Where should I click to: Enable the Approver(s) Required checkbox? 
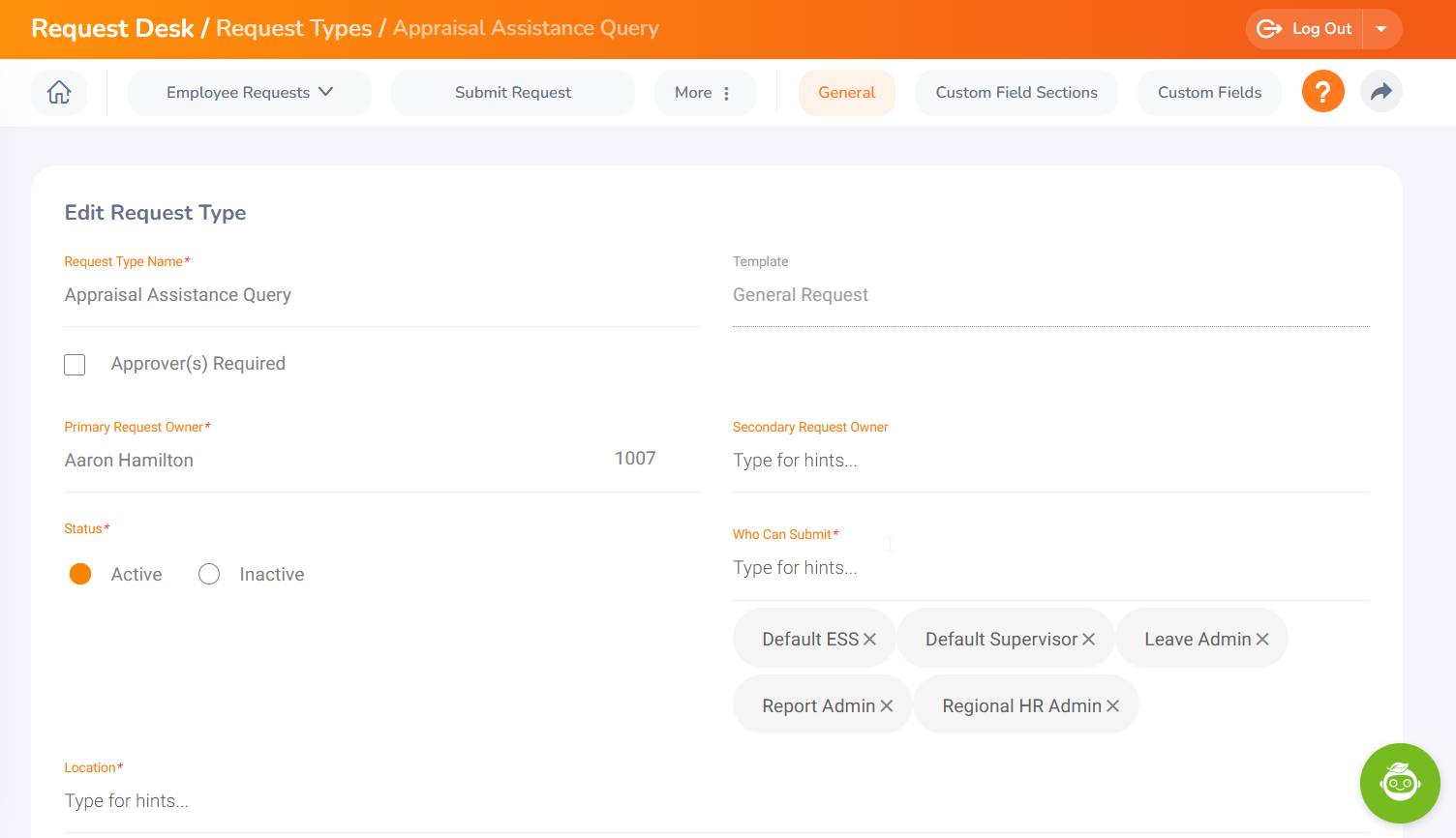pyautogui.click(x=75, y=365)
